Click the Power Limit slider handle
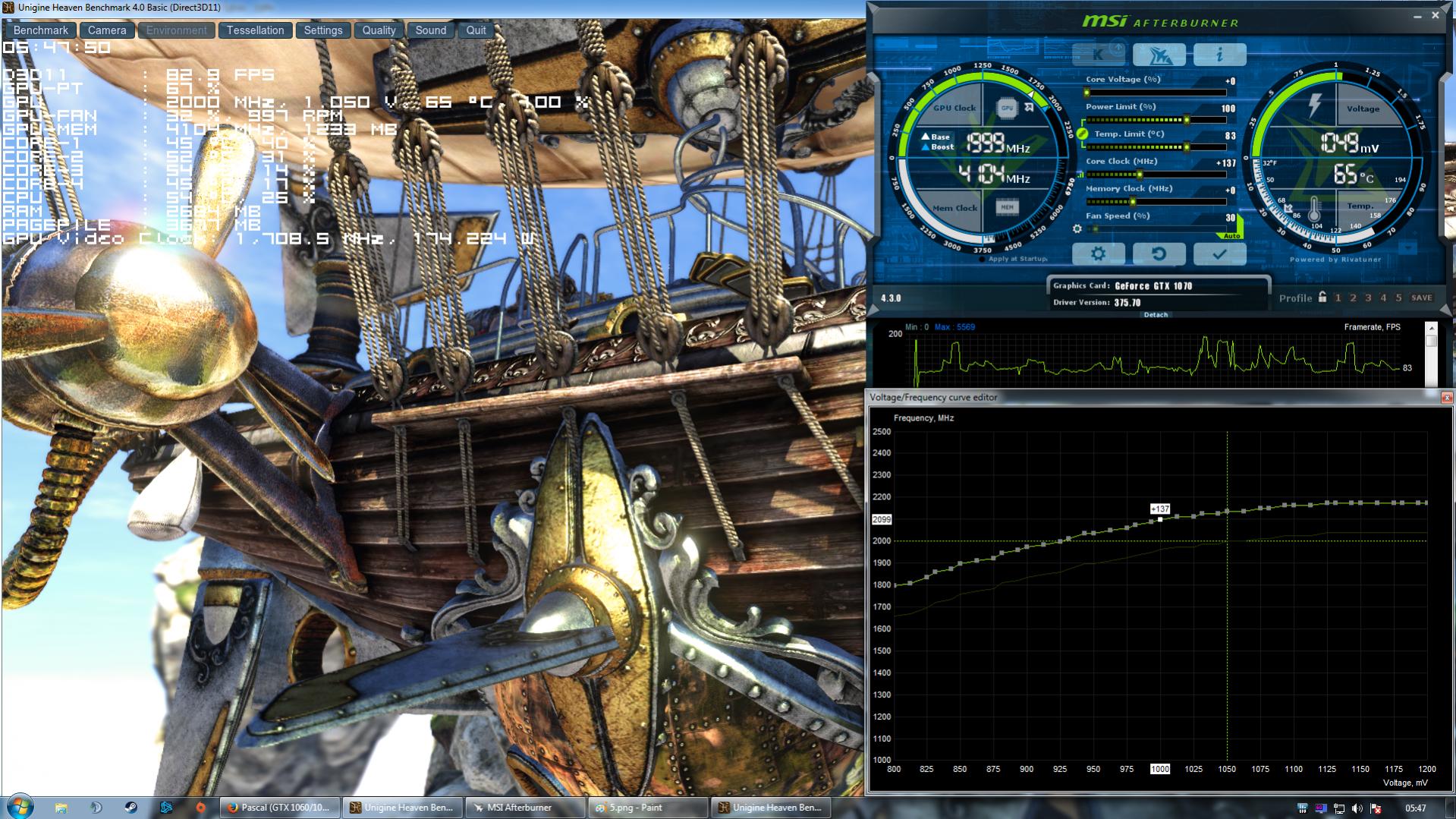 coord(1187,120)
